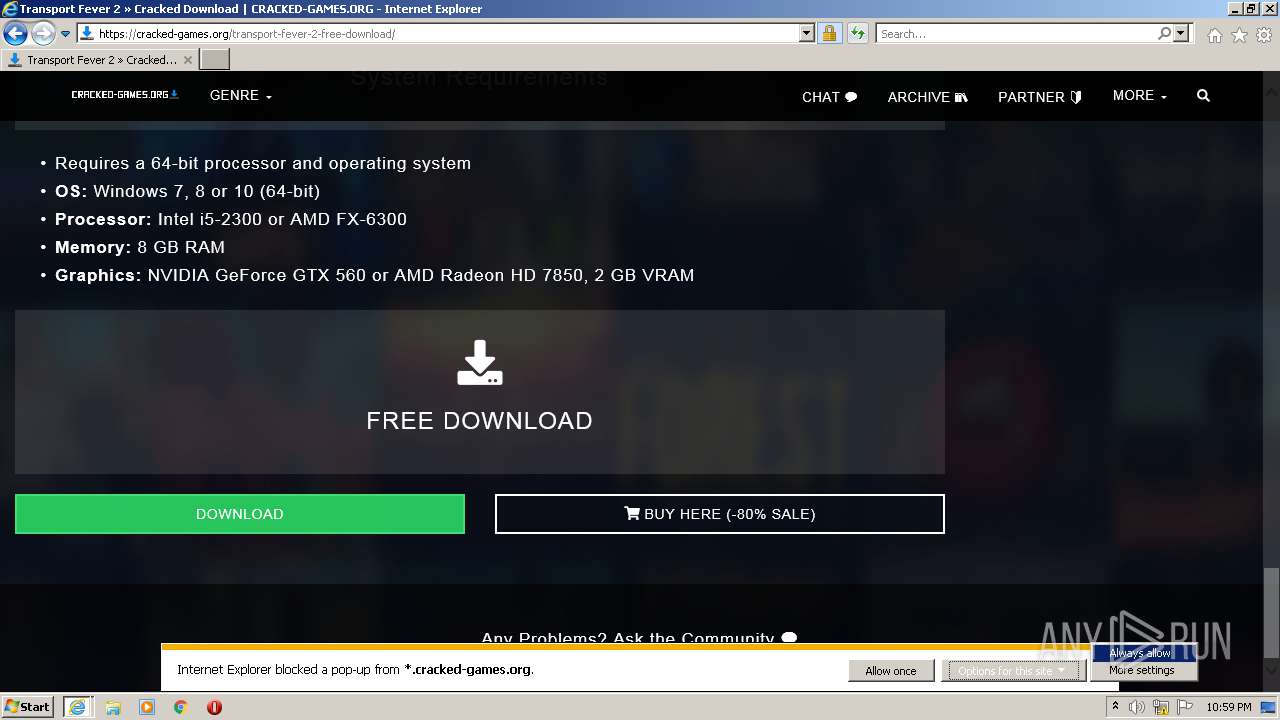Click Internet Explorer taskbar icon
This screenshot has width=1280, height=720.
(77, 707)
